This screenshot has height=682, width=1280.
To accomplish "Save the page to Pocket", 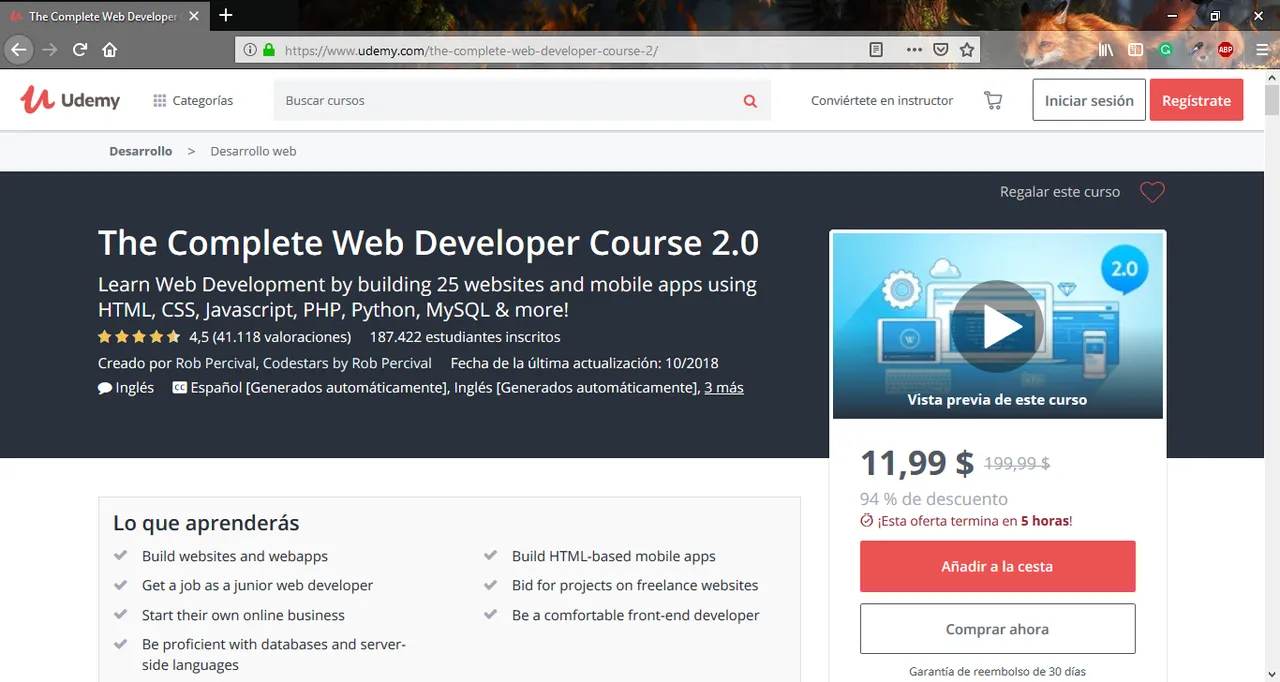I will click(941, 49).
